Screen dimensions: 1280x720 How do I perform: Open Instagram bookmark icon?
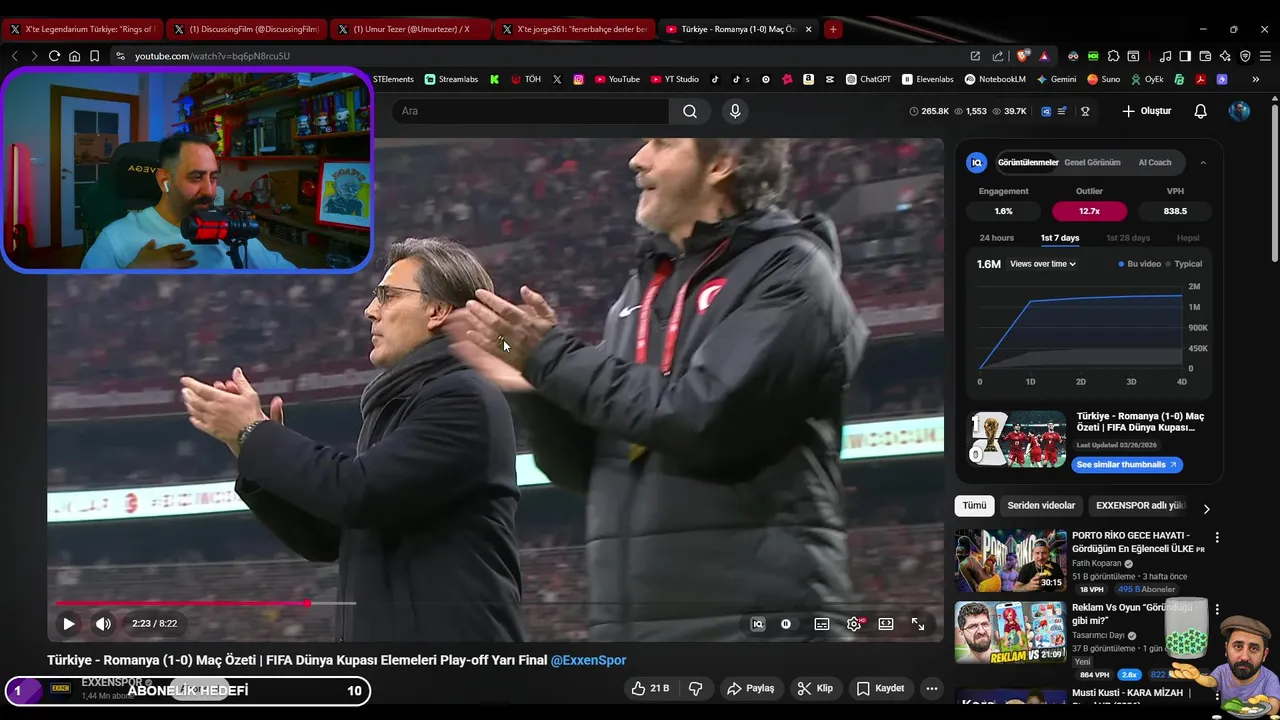pyautogui.click(x=578, y=79)
